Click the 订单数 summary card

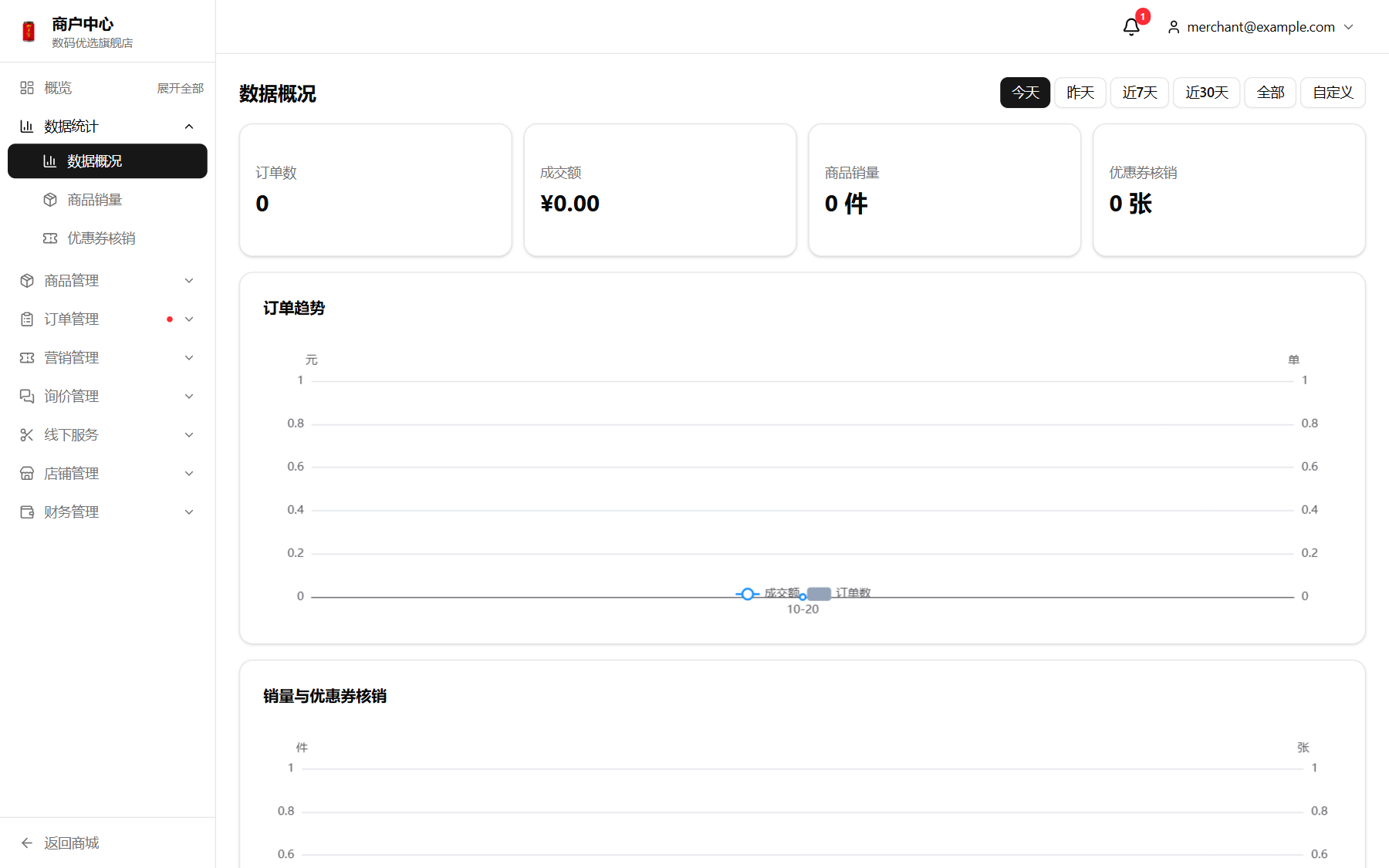tap(376, 190)
